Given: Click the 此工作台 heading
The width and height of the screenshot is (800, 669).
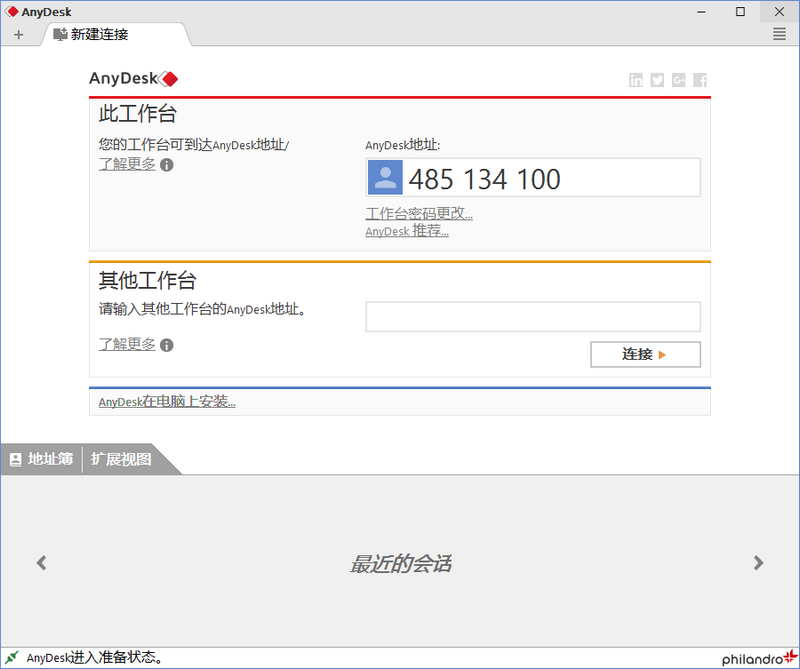Looking at the screenshot, I should tap(138, 113).
